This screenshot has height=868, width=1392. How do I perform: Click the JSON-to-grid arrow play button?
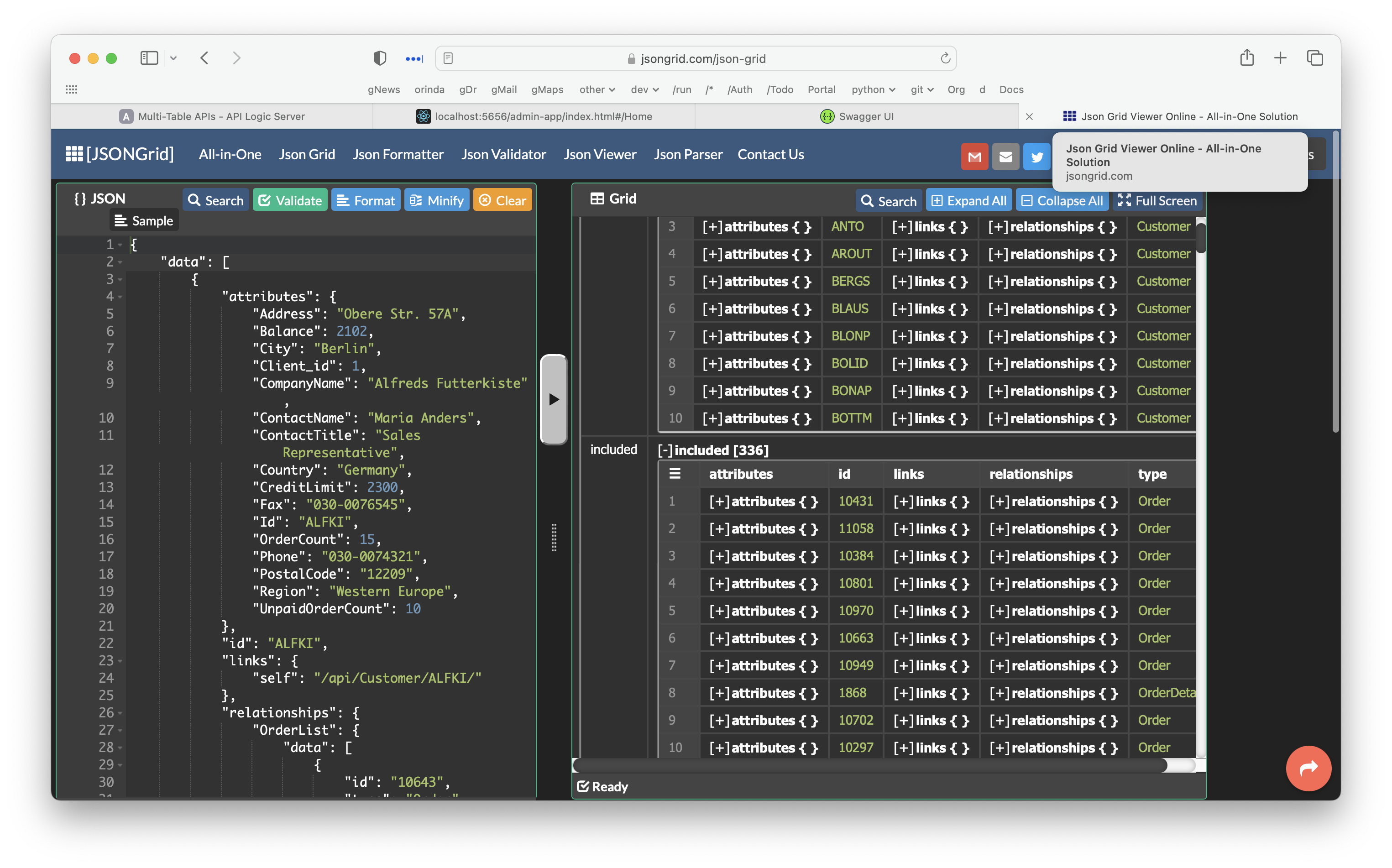click(x=553, y=400)
